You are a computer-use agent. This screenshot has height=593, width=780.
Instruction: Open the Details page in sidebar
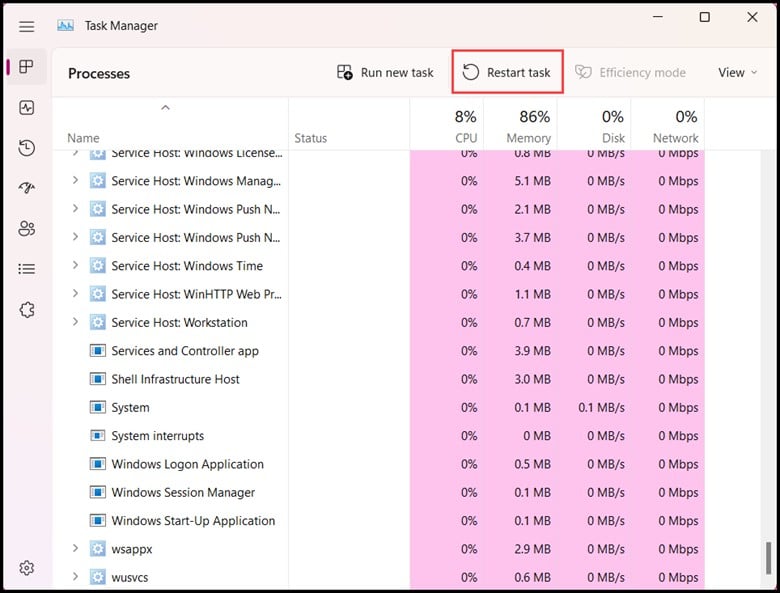click(x=26, y=269)
